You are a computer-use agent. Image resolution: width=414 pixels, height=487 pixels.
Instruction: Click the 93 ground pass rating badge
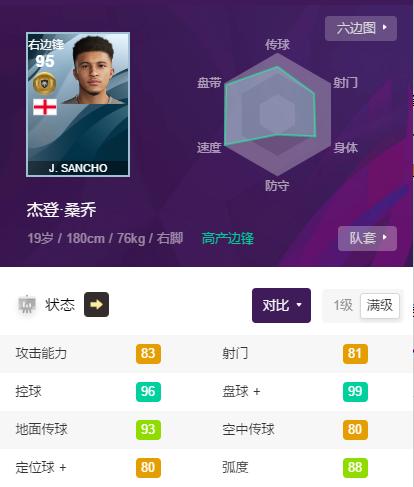148,429
